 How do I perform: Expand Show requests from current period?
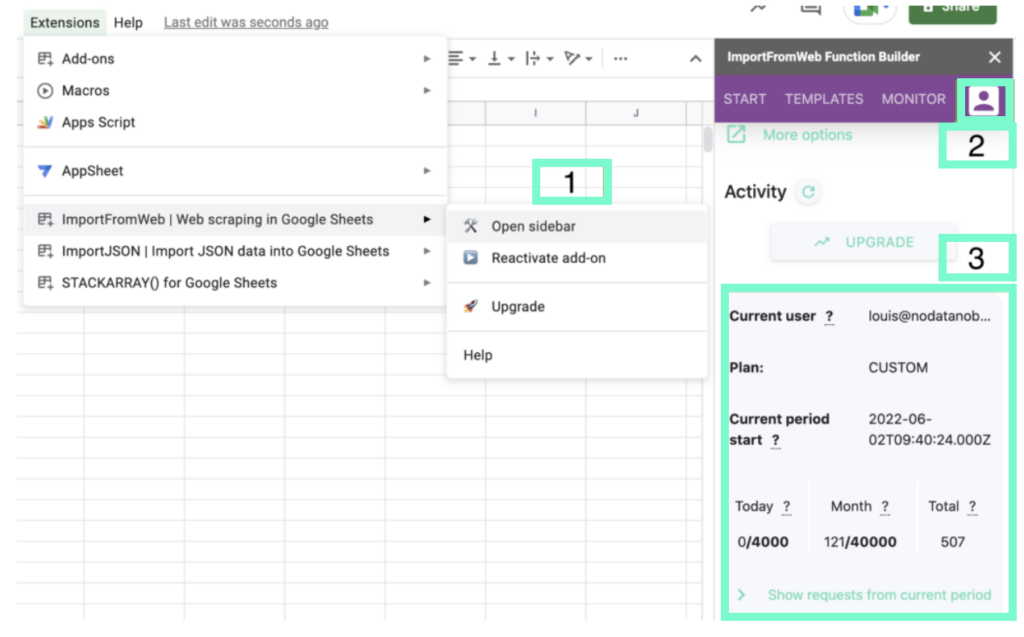(878, 595)
